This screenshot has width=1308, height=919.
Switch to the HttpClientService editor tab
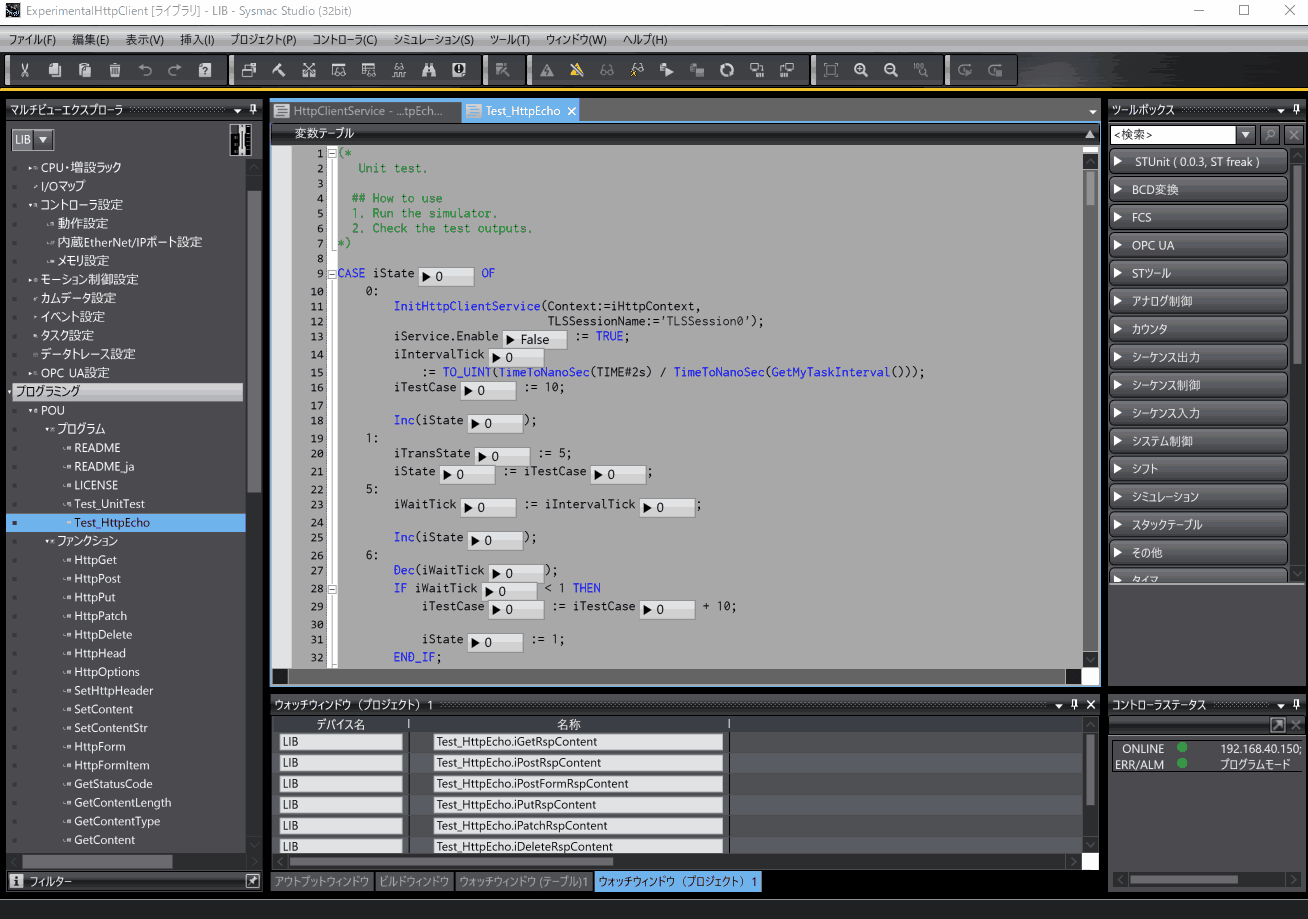[366, 111]
